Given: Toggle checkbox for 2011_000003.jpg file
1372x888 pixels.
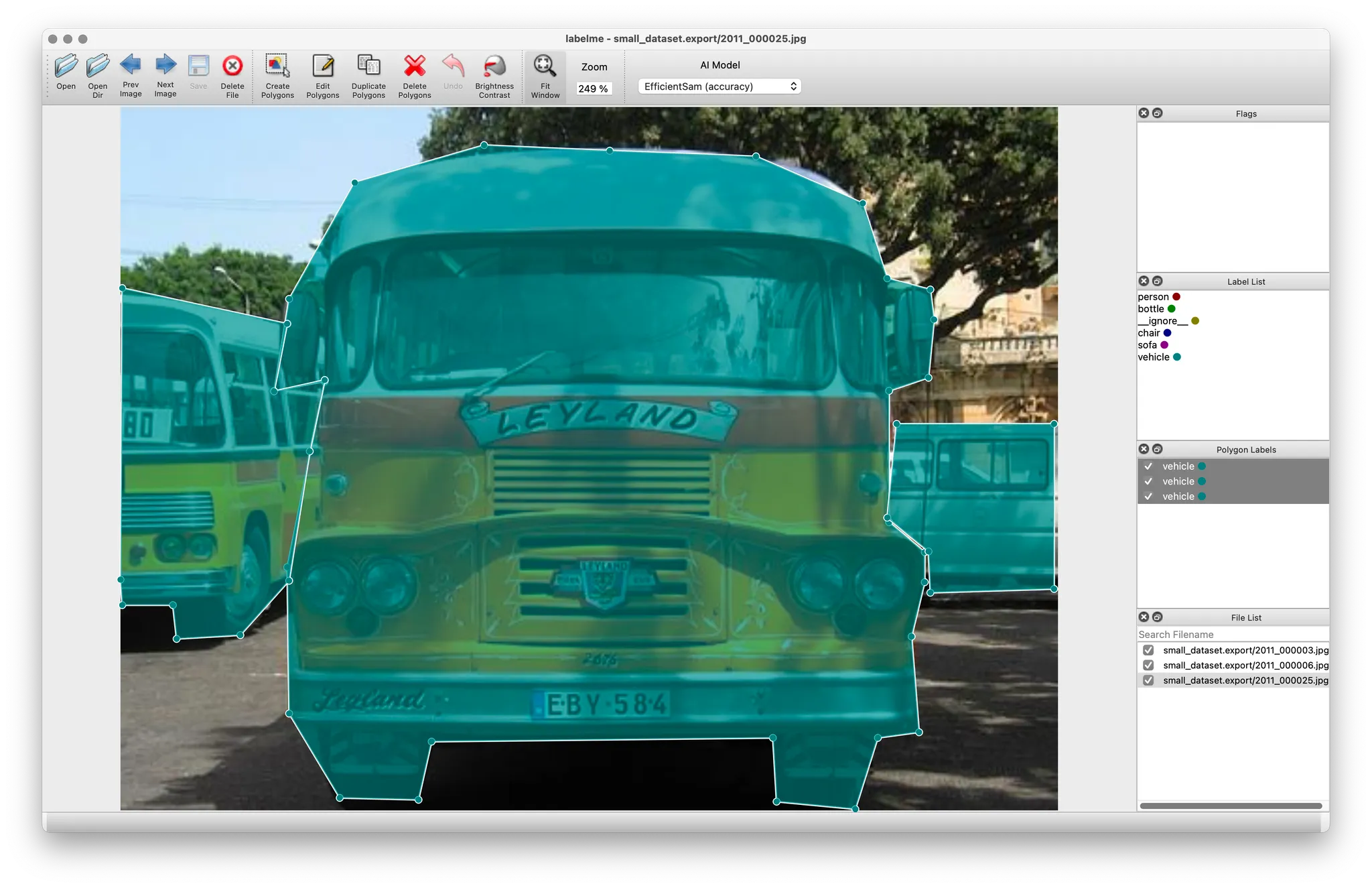Looking at the screenshot, I should tap(1148, 650).
